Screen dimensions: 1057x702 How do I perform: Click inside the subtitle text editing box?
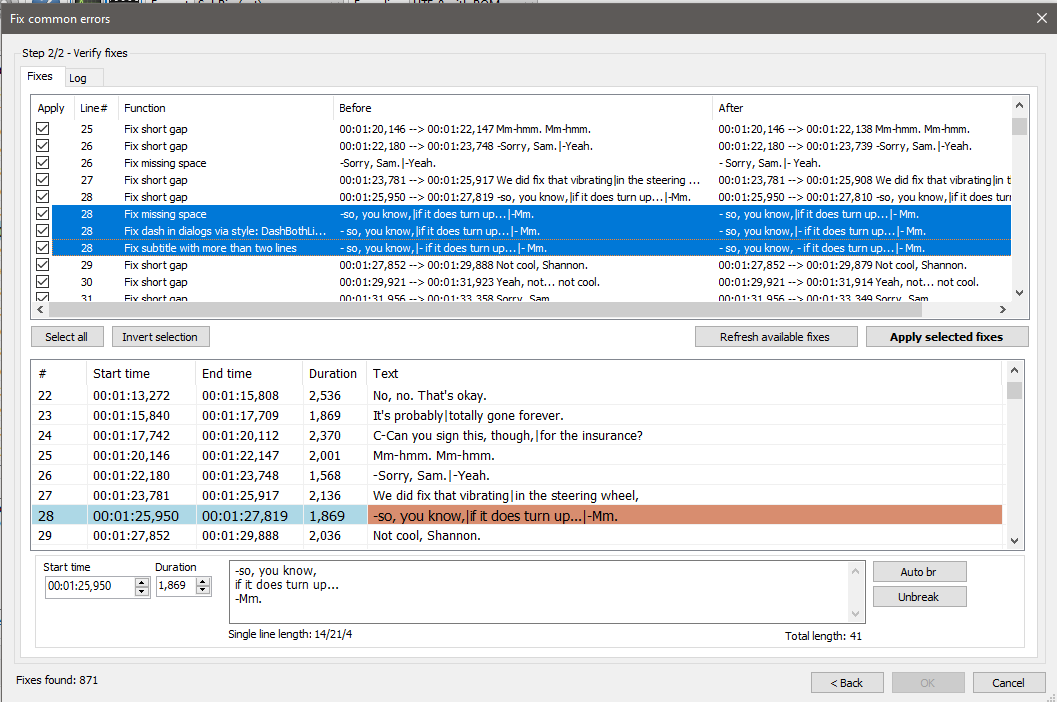539,592
